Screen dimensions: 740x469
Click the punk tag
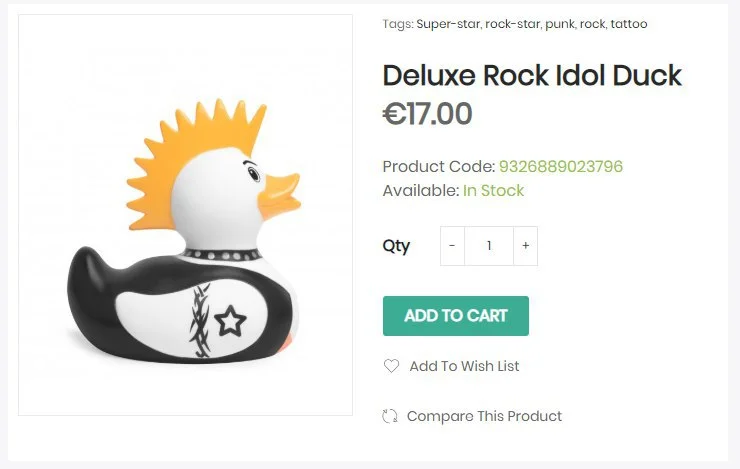click(x=559, y=24)
